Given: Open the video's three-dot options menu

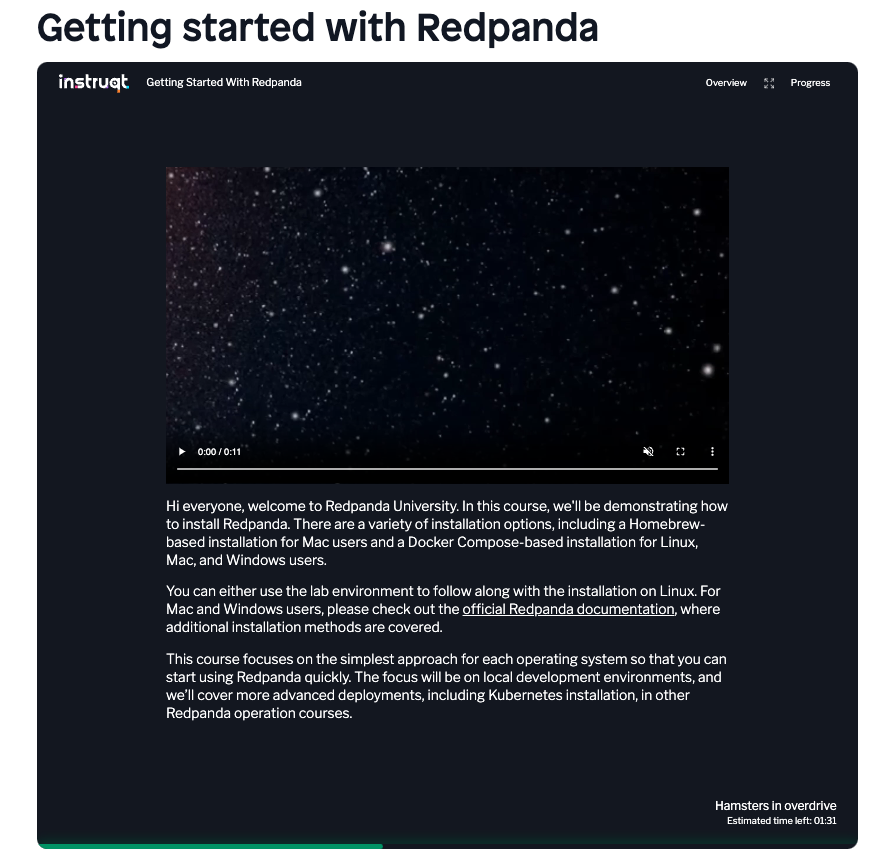Looking at the screenshot, I should tap(712, 451).
